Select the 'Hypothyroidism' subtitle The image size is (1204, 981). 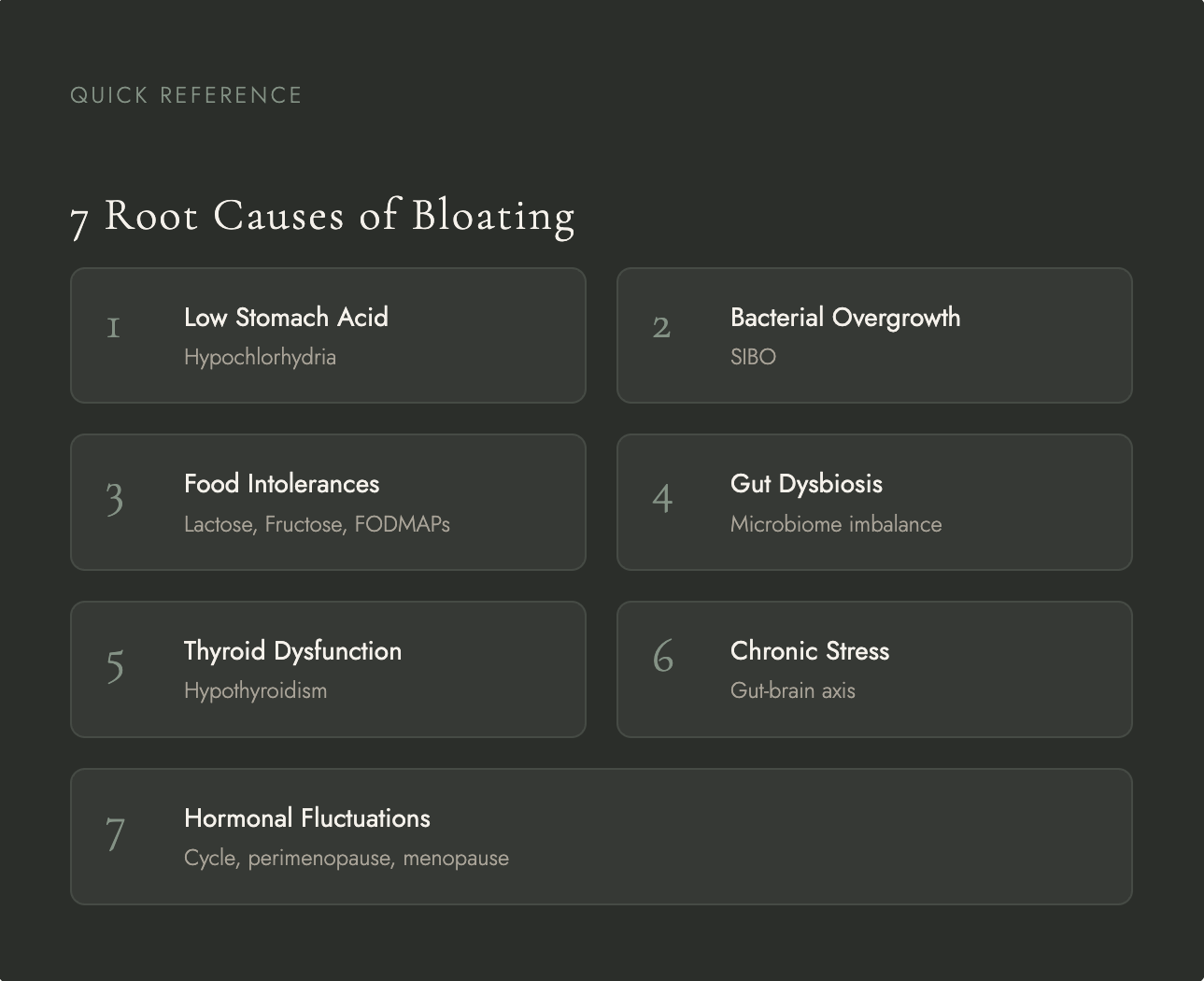tap(255, 691)
